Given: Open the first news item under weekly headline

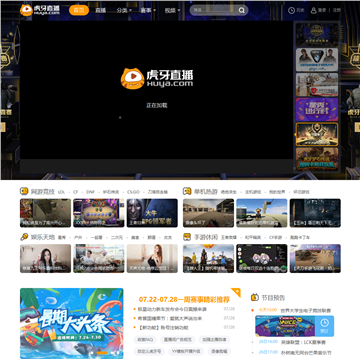Looking at the screenshot, I should 172,309.
